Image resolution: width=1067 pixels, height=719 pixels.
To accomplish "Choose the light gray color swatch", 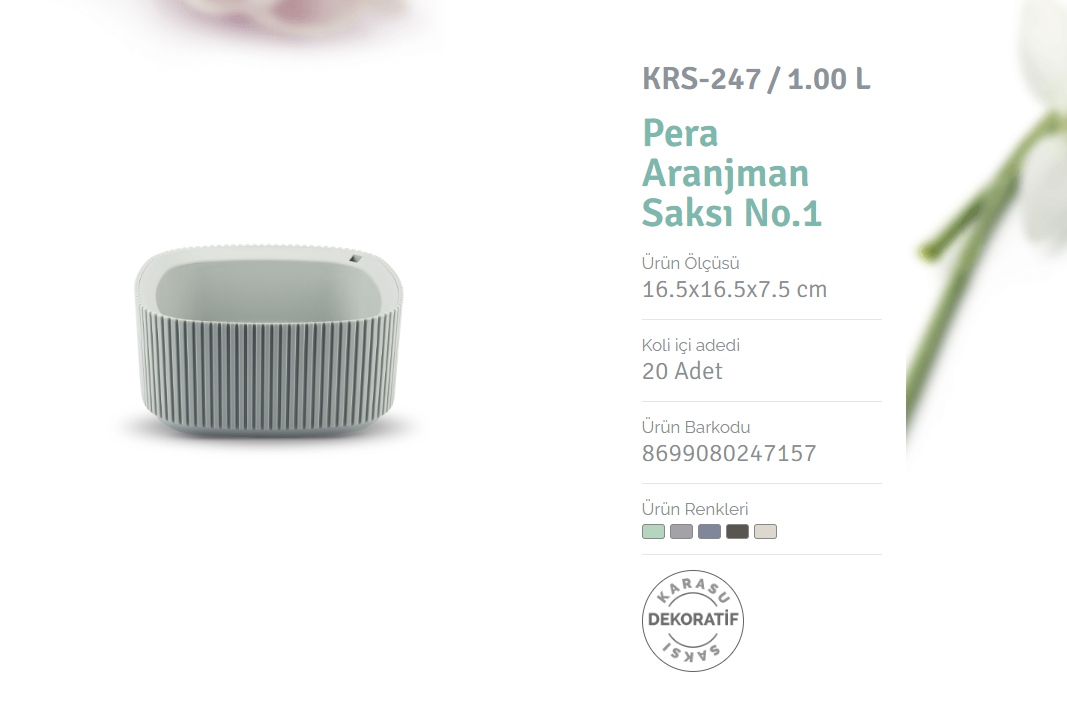I will tap(681, 531).
